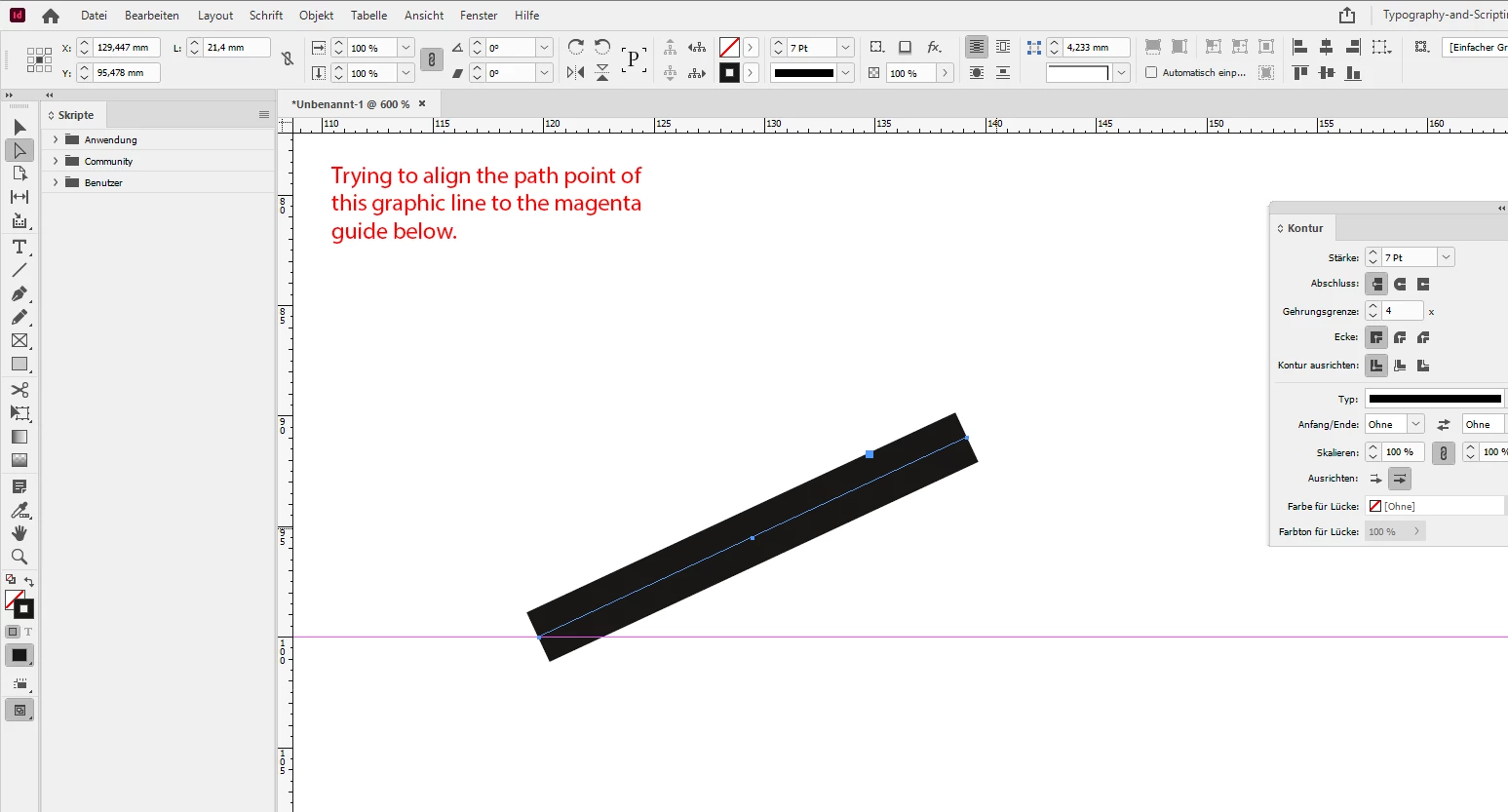This screenshot has height=812, width=1508.
Task: Align stroke to outside in Kontur ausrichten
Action: tap(1423, 366)
